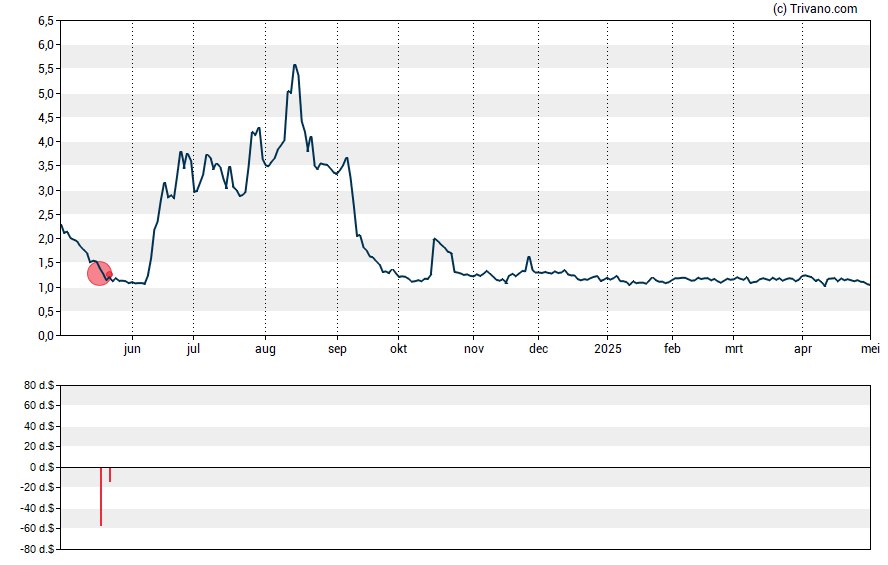This screenshot has height=565, width=888.
Task: Click the '3,5' y-axis value
Action: 46,166
